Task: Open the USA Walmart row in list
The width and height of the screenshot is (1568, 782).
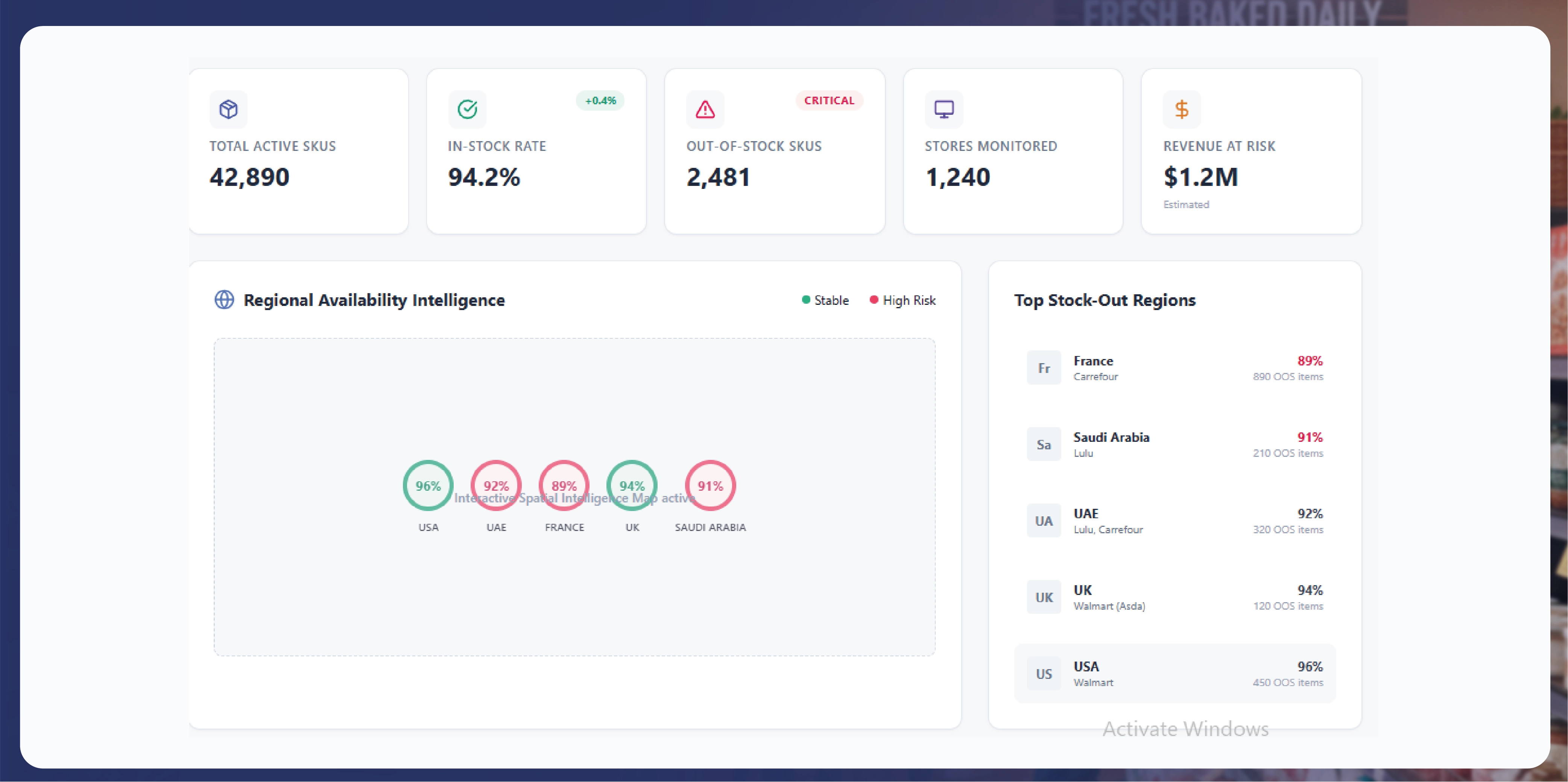Action: click(1174, 674)
